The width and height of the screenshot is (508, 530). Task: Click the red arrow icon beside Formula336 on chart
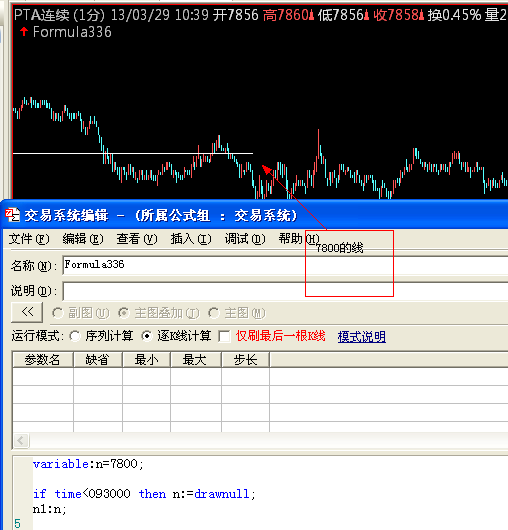[24, 32]
